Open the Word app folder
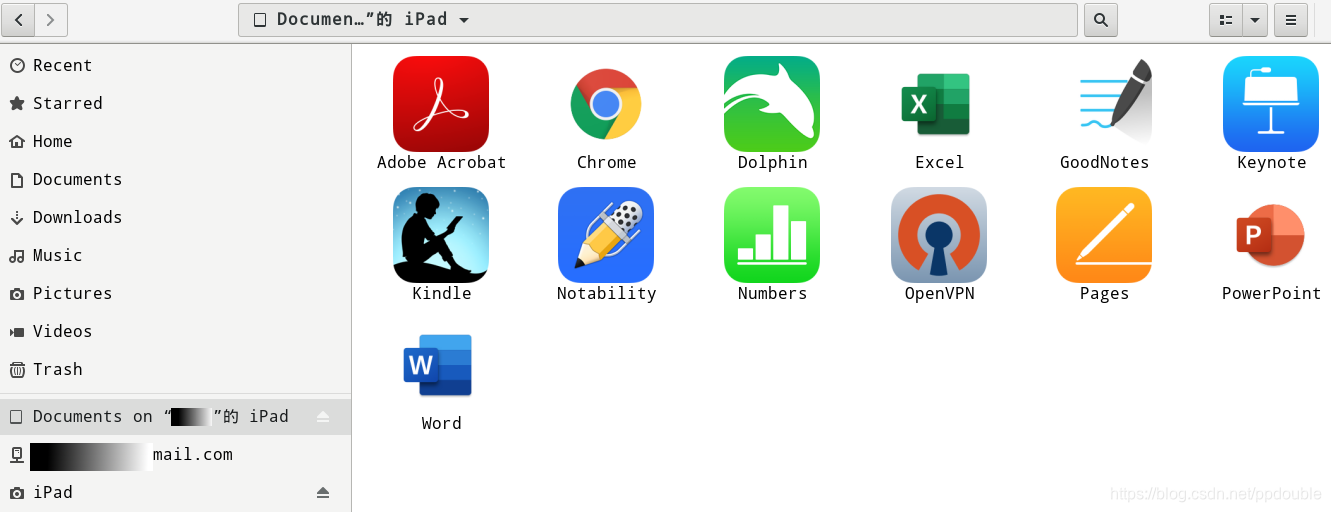 [438, 365]
